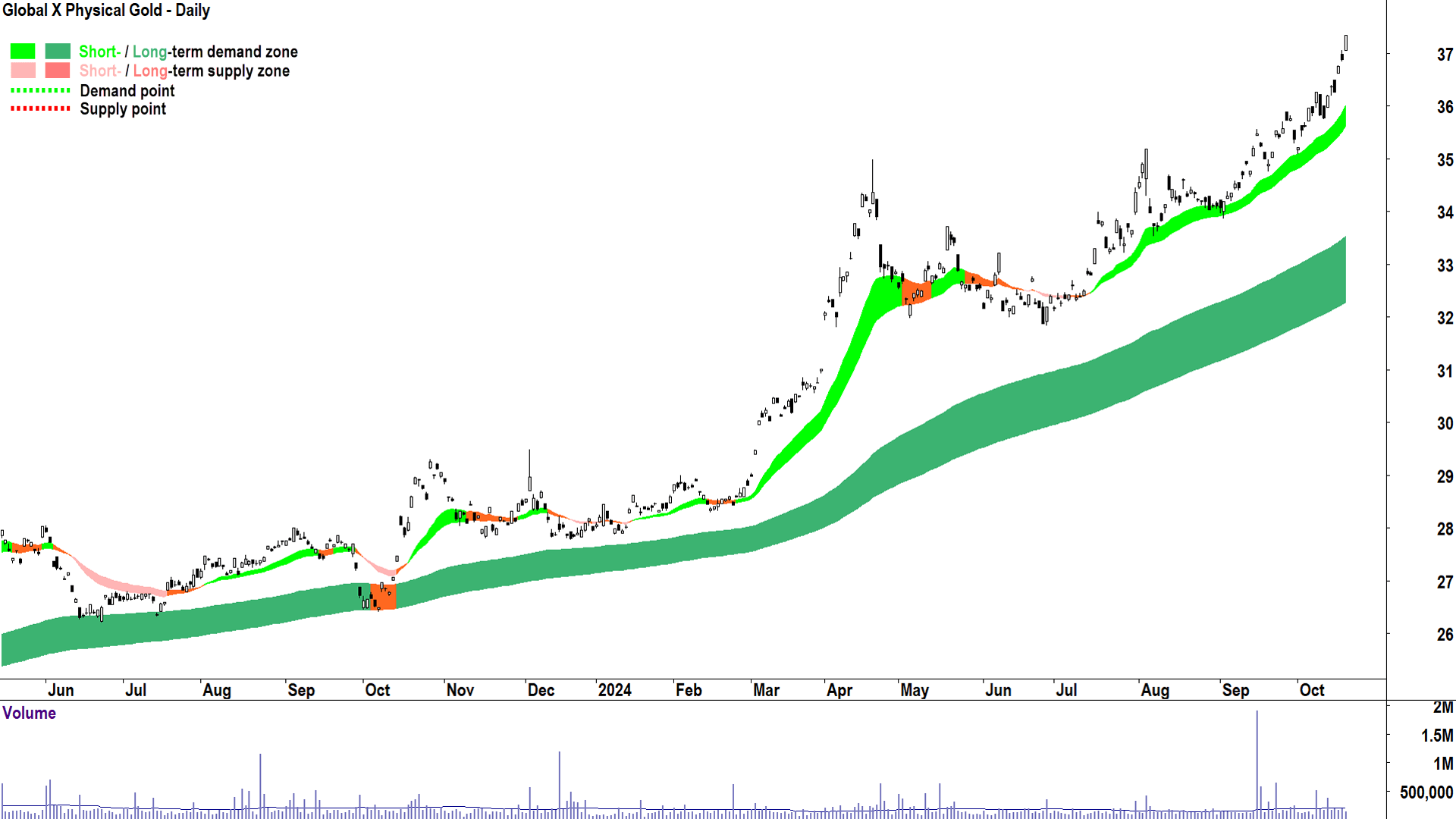
Task: Click the 35 price axis label
Action: (1445, 160)
